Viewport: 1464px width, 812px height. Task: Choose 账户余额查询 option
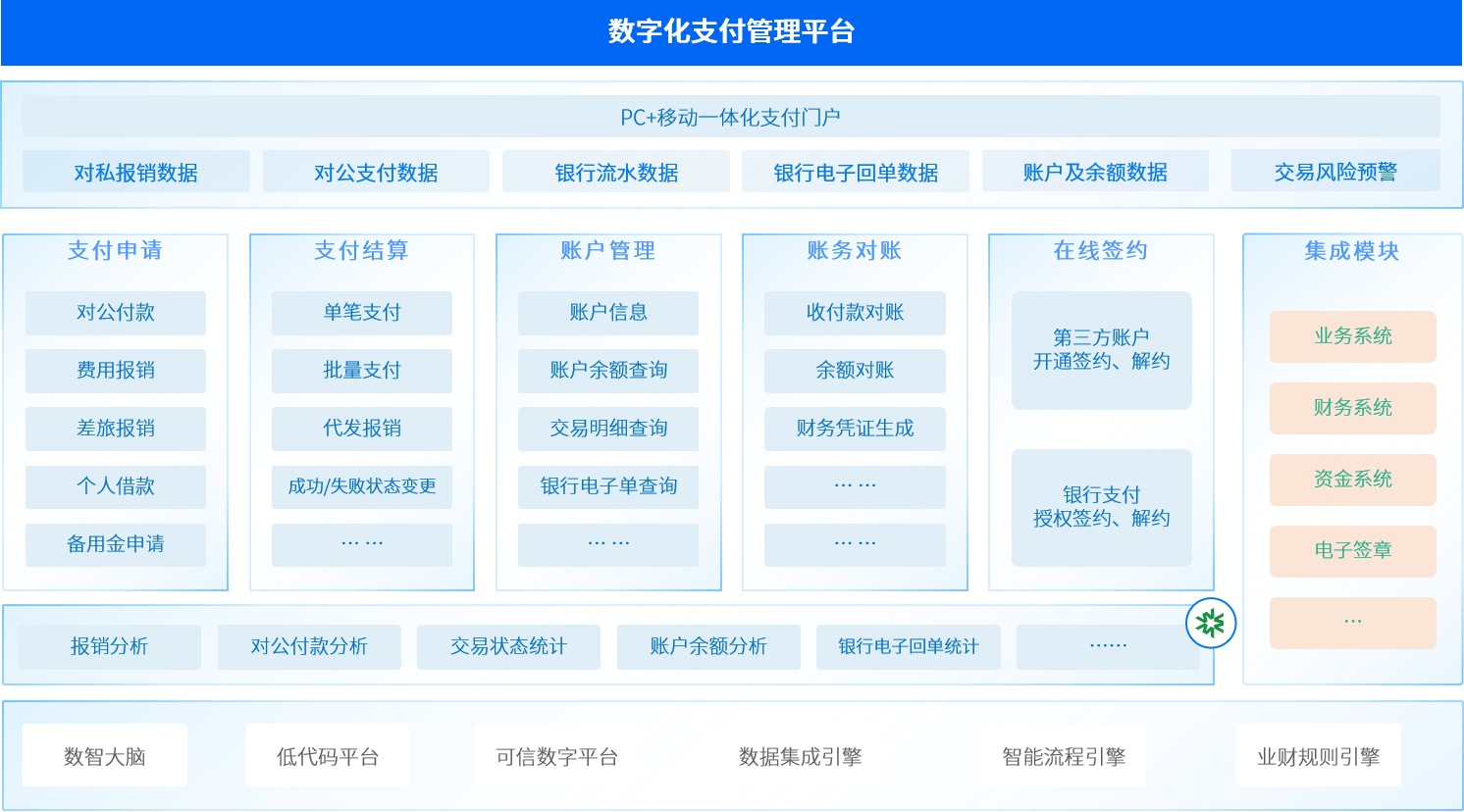pos(608,371)
